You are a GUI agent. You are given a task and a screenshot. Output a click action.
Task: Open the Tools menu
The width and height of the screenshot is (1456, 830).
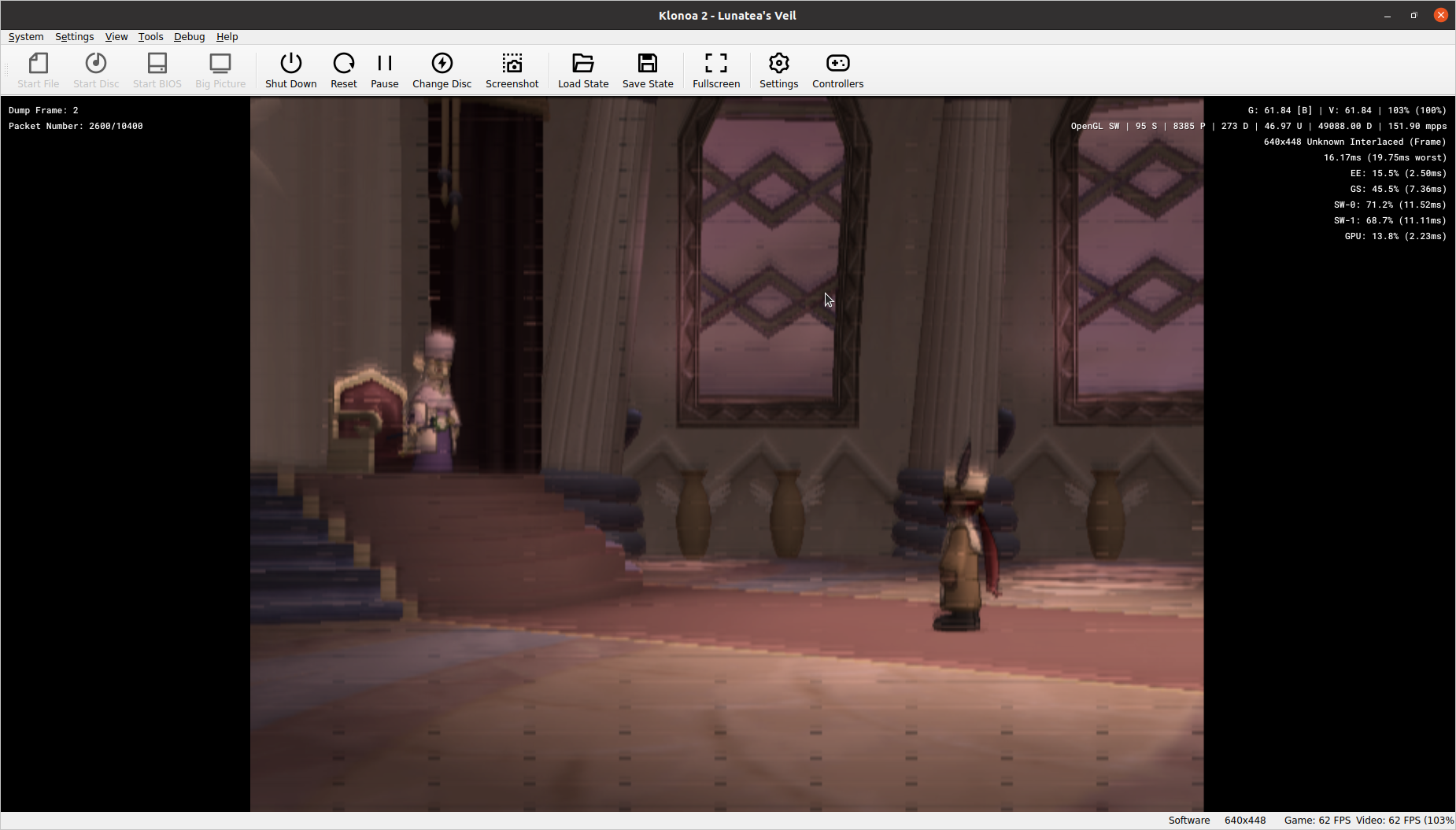[151, 37]
